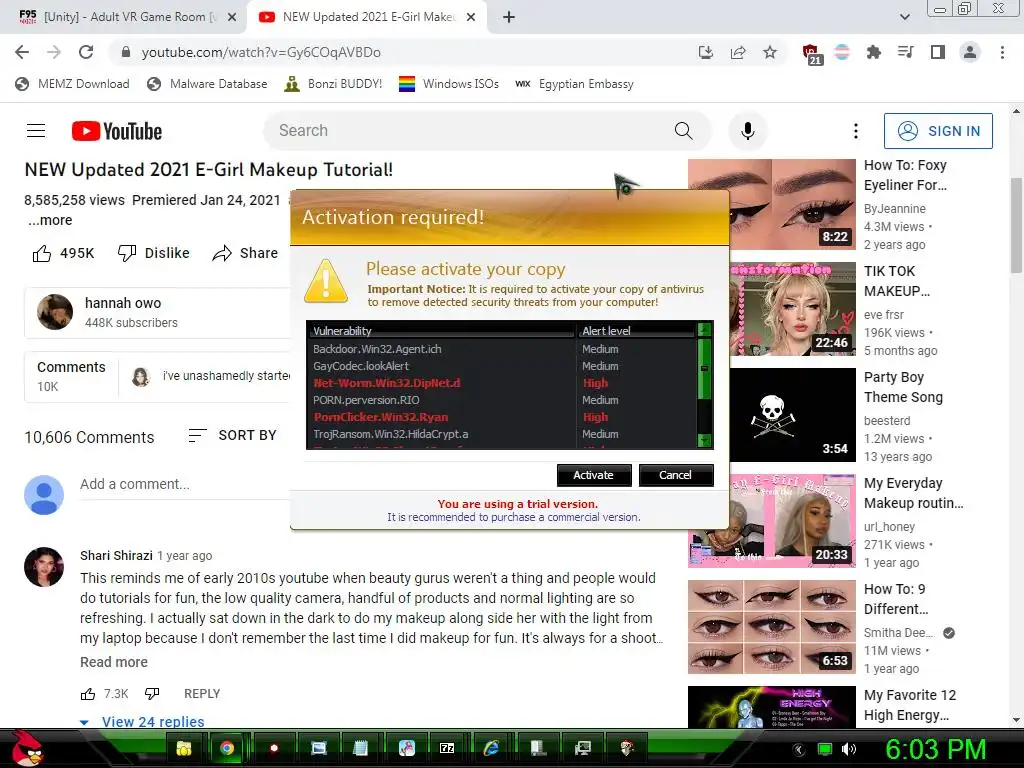Open the Bonzi BUDDY! bookmark

coord(334,84)
